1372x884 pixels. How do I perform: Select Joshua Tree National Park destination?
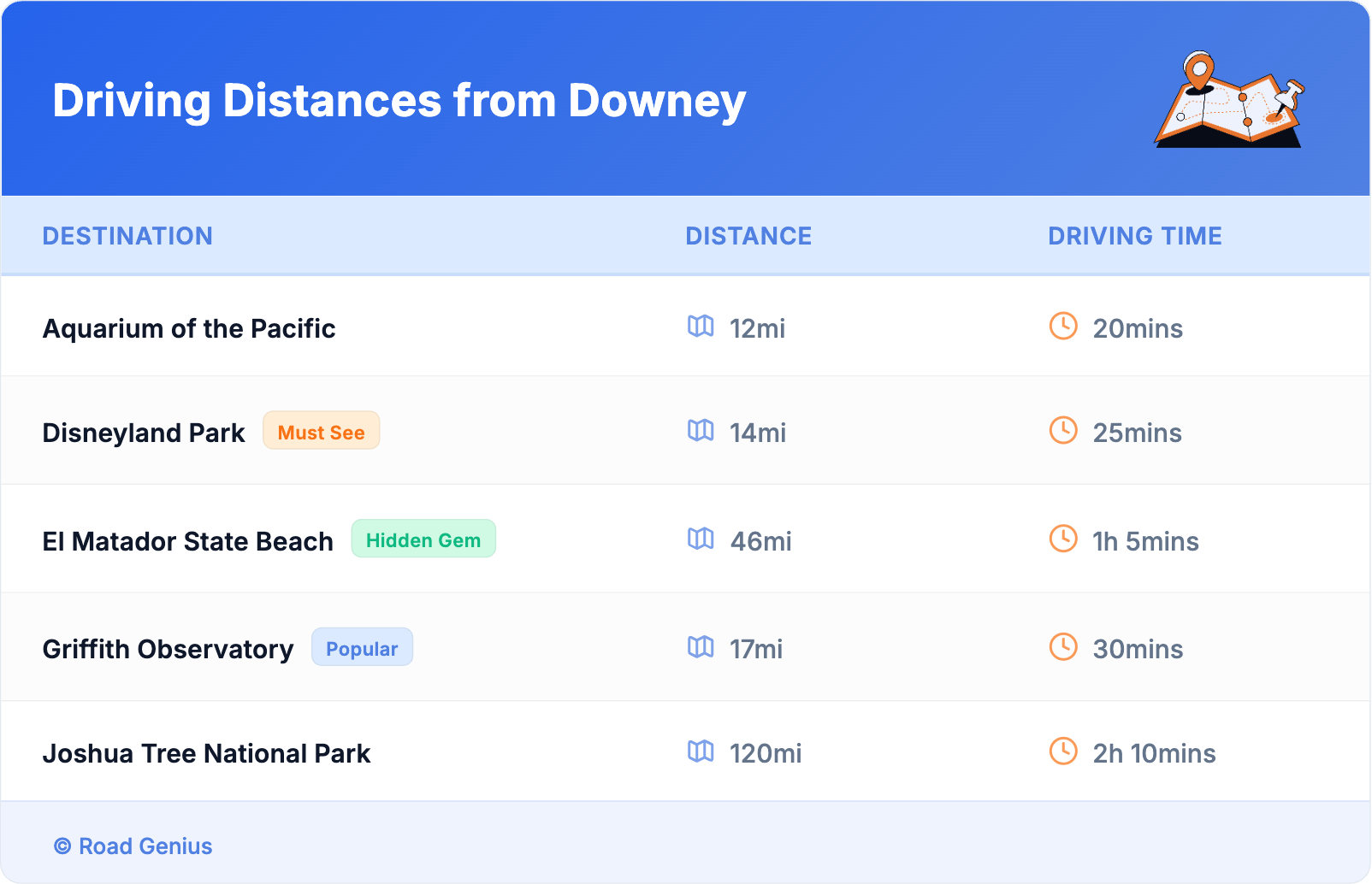tap(206, 753)
